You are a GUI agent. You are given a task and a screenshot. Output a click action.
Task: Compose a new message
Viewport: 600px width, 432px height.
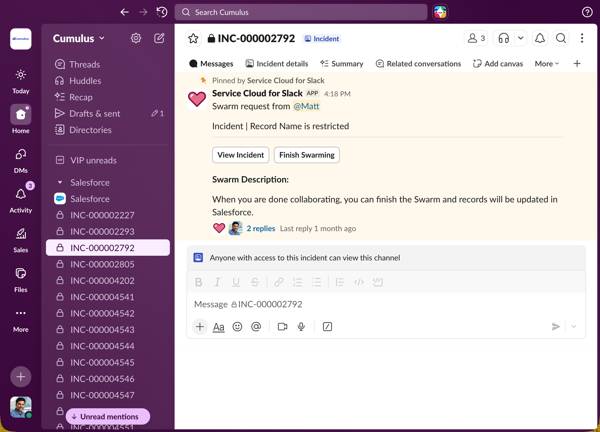click(159, 38)
